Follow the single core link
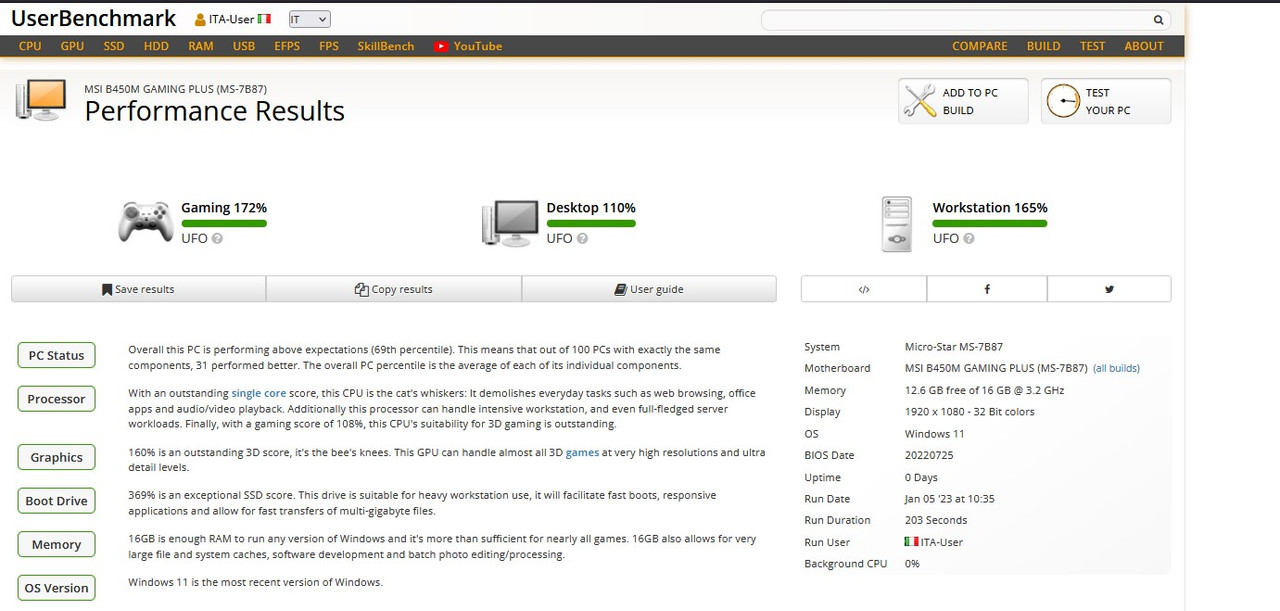1280x611 pixels. click(x=259, y=393)
